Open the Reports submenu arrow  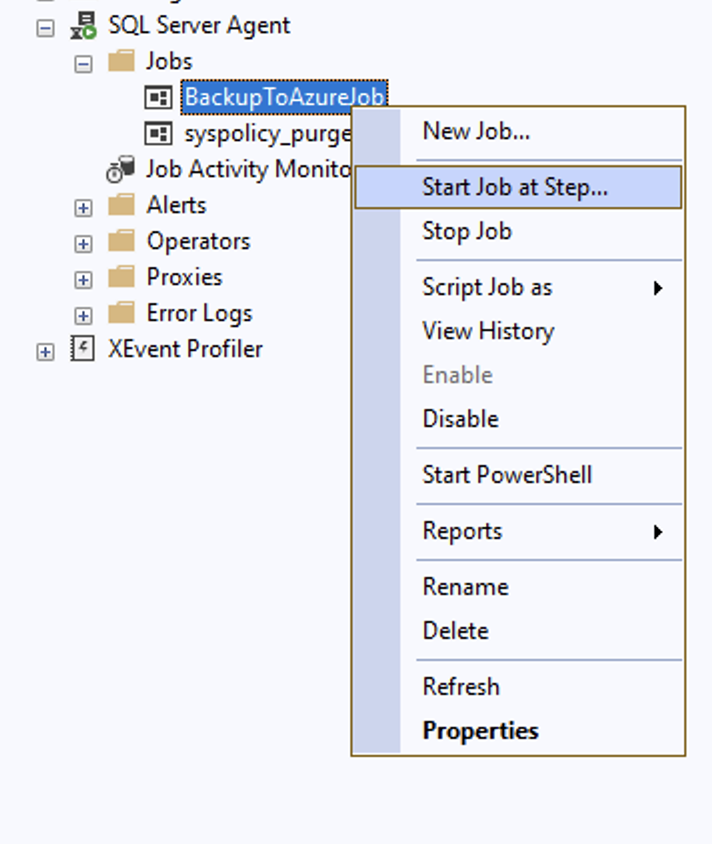click(658, 532)
